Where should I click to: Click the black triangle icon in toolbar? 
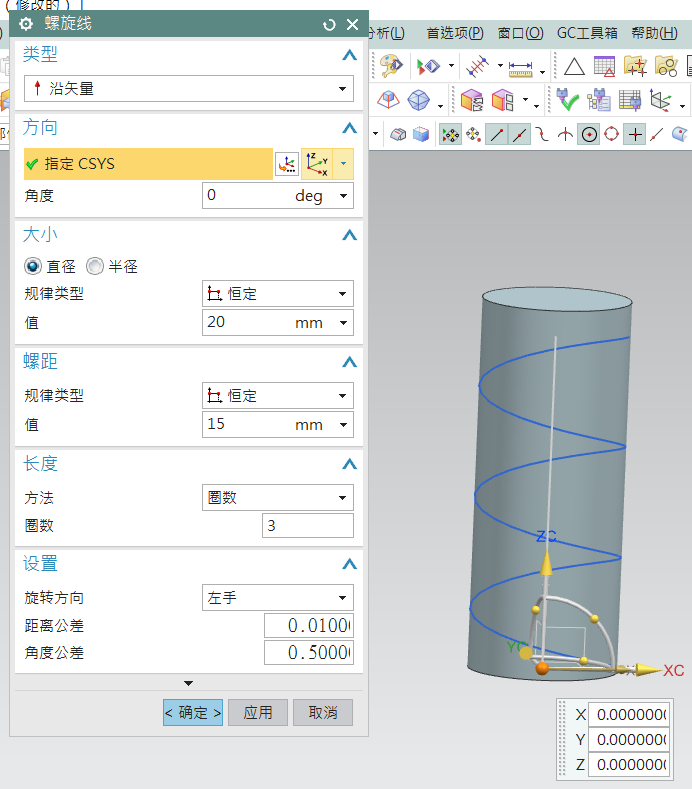coord(574,66)
